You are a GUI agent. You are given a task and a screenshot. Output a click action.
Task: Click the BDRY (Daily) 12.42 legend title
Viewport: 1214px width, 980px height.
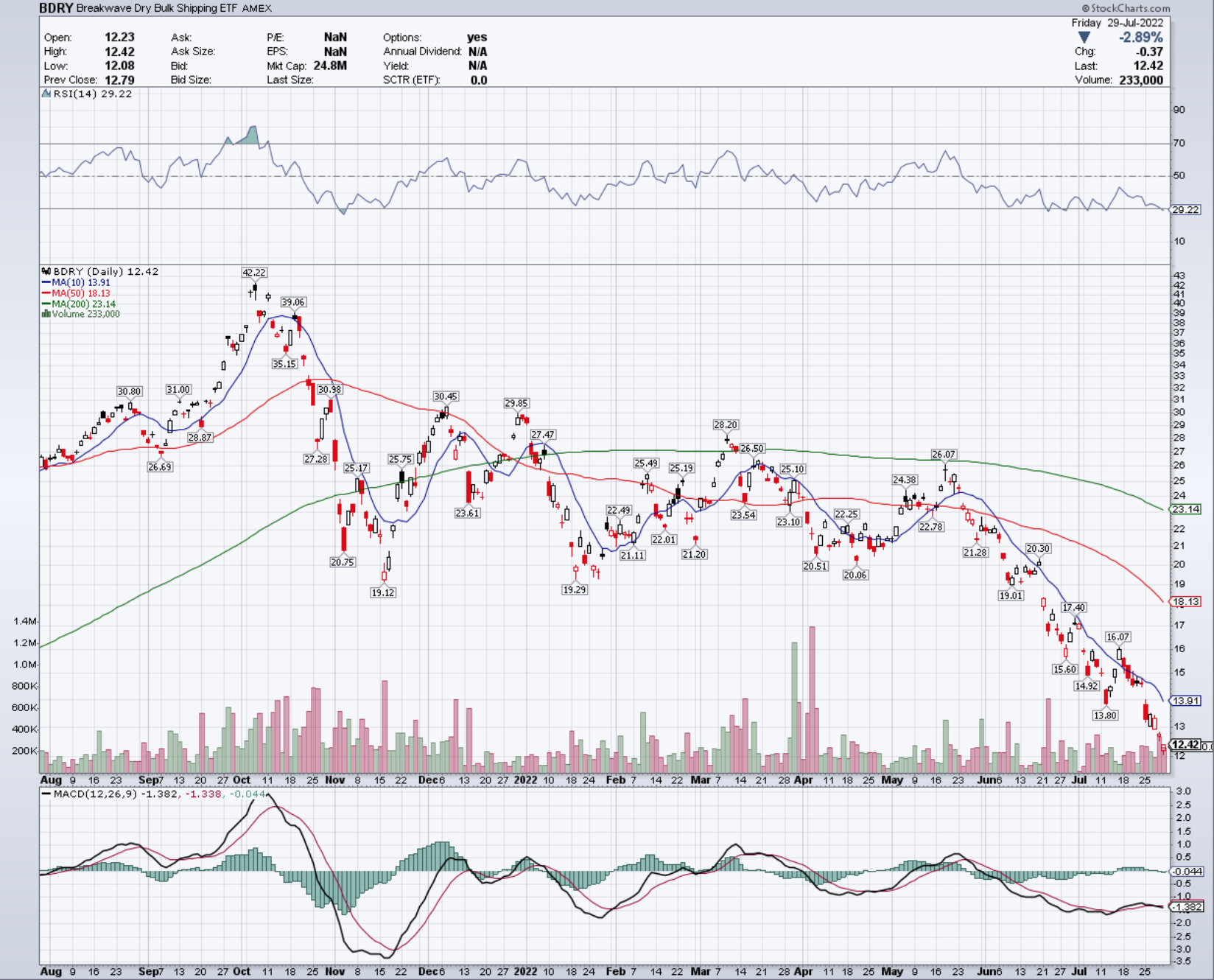pyautogui.click(x=106, y=271)
